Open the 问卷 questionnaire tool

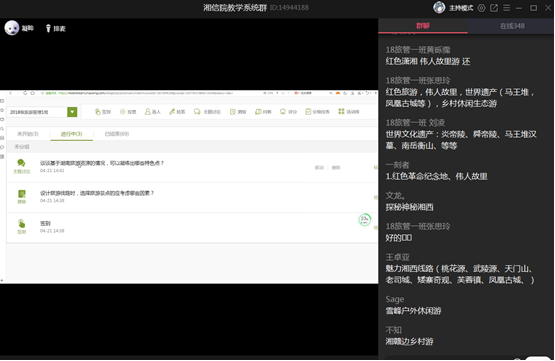tap(263, 112)
